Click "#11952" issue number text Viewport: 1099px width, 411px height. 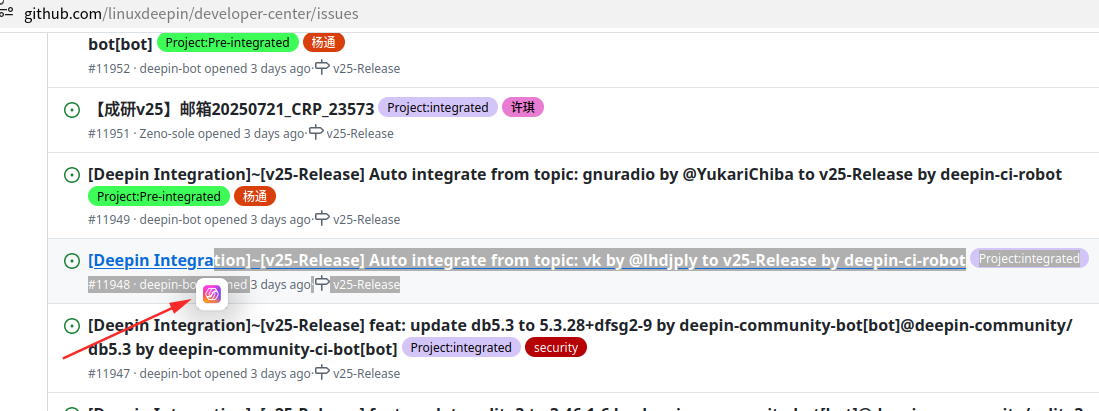pos(109,69)
